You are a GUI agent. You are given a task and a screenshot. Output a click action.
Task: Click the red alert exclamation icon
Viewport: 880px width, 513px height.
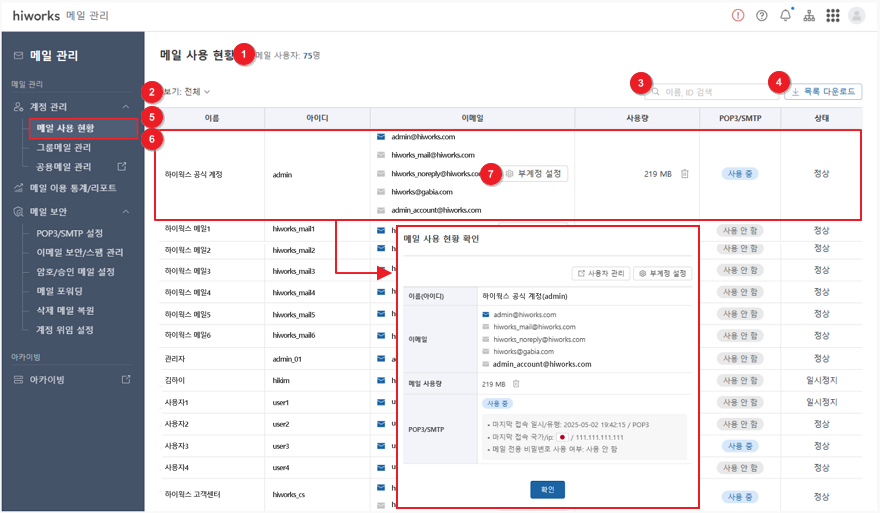tap(738, 15)
